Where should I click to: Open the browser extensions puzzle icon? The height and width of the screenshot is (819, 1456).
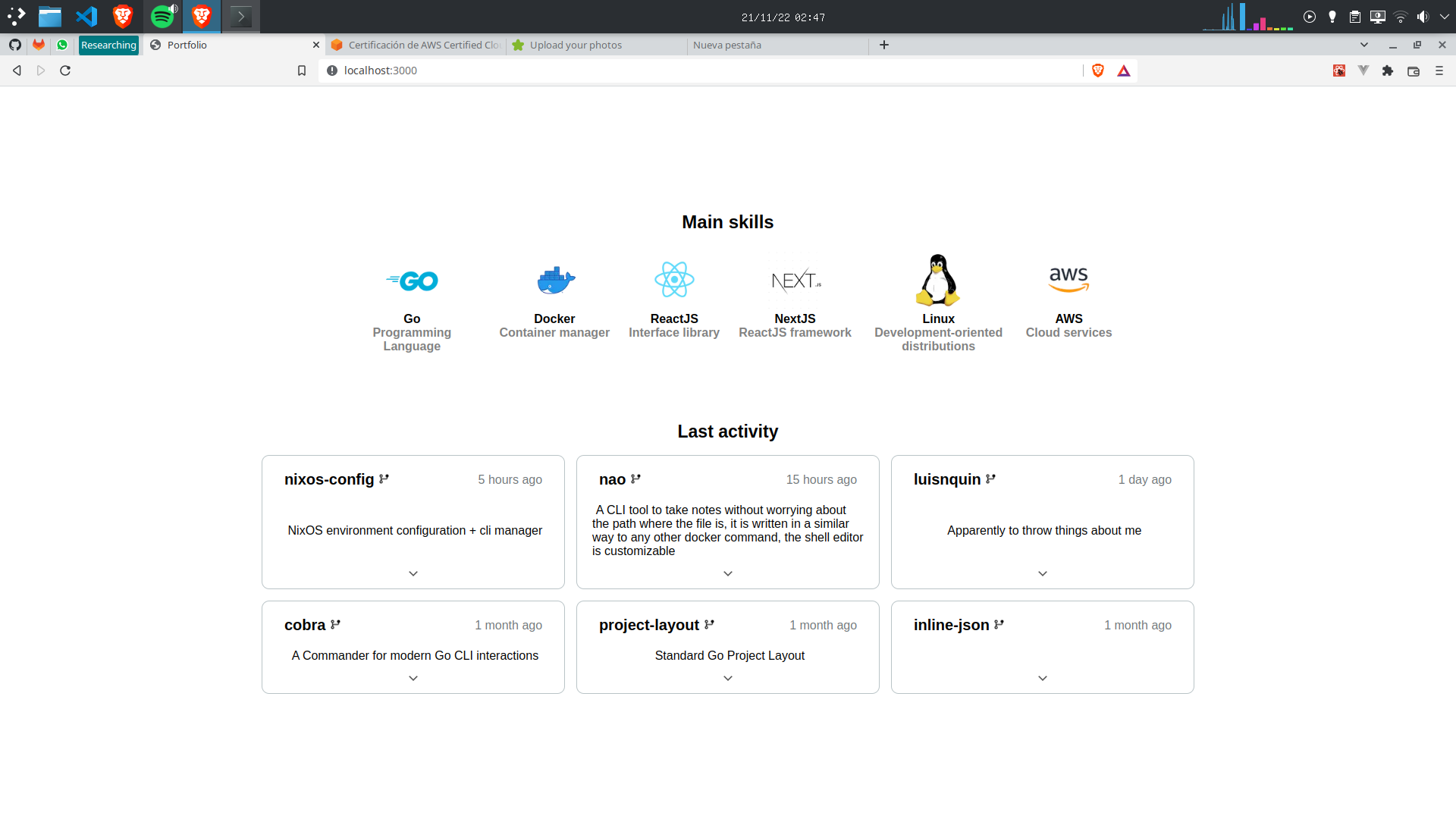click(x=1388, y=71)
